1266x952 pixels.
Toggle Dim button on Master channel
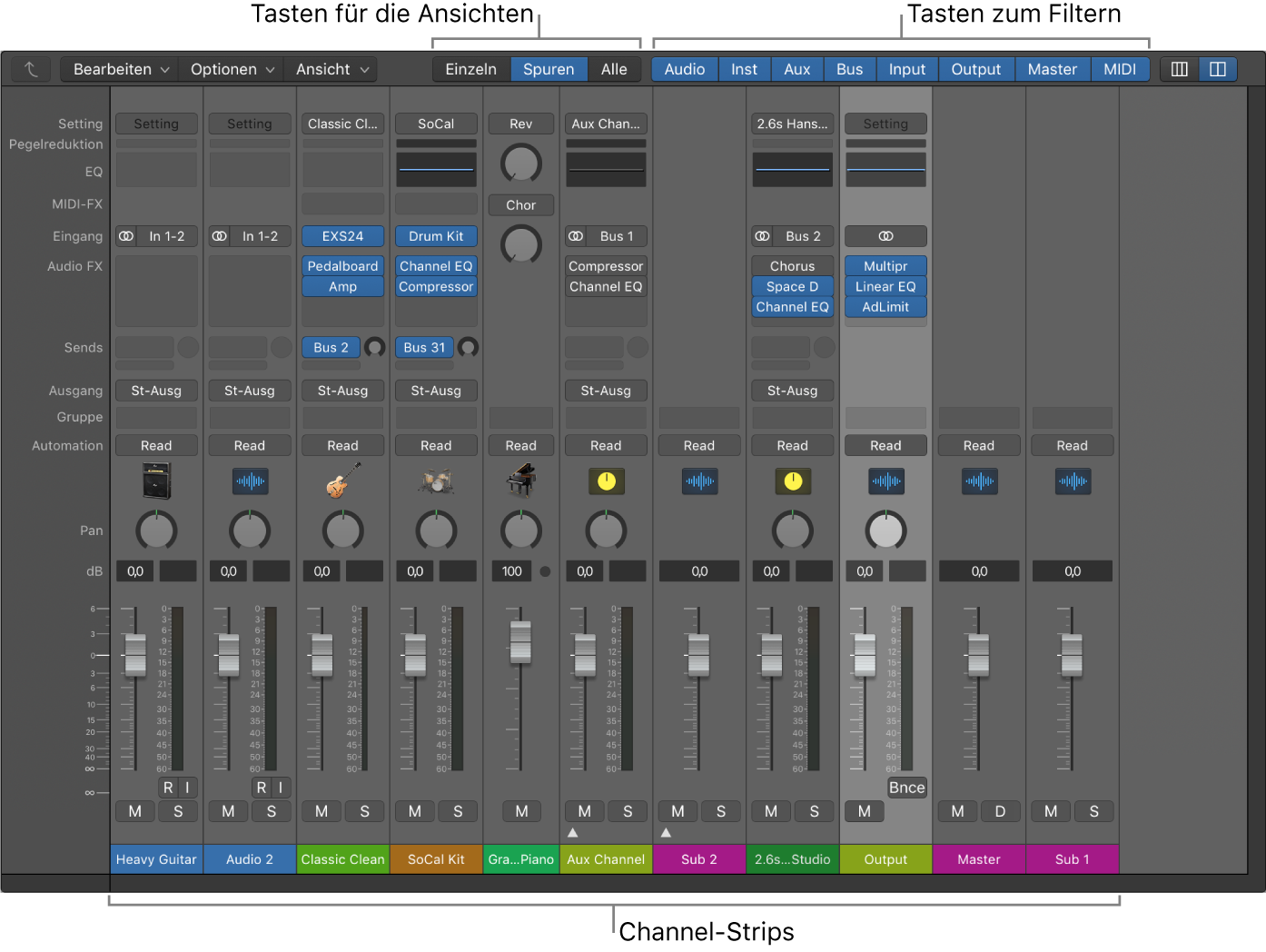click(x=1000, y=811)
